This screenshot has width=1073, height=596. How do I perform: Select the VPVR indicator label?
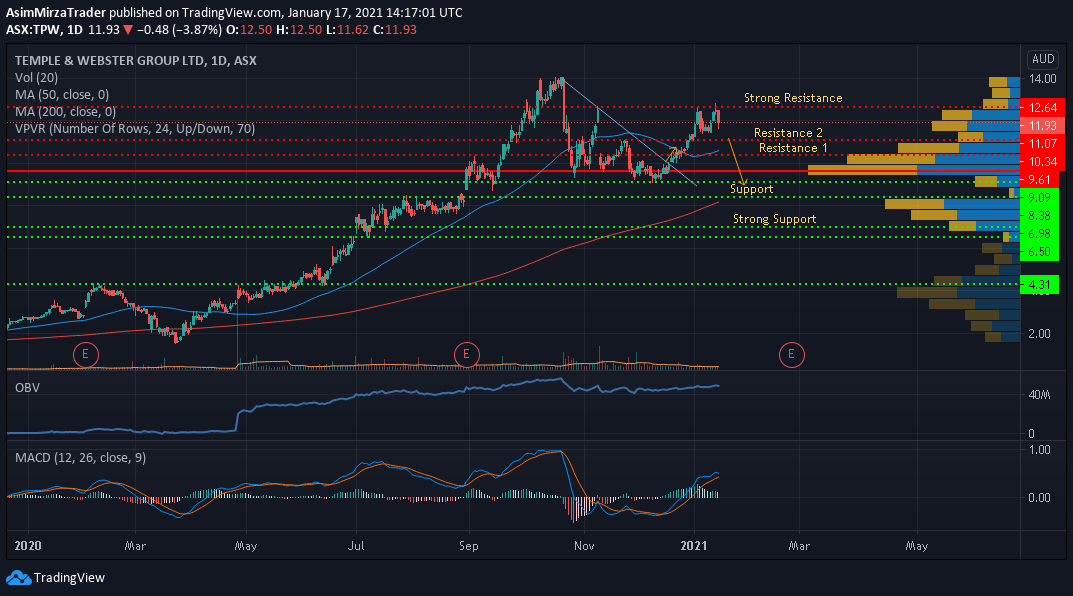click(x=135, y=129)
